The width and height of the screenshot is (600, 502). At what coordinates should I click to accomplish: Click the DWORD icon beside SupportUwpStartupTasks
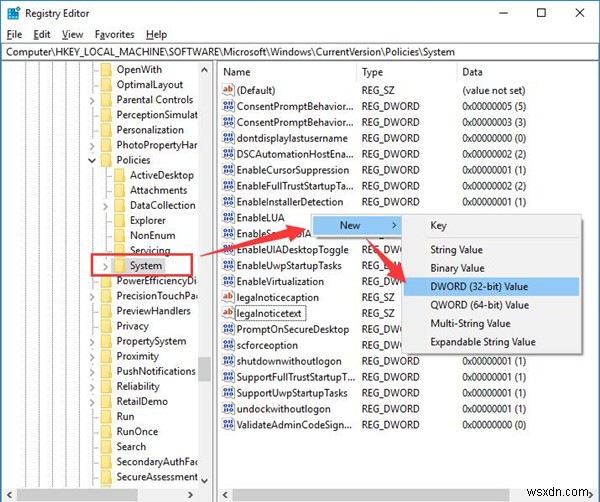[228, 393]
